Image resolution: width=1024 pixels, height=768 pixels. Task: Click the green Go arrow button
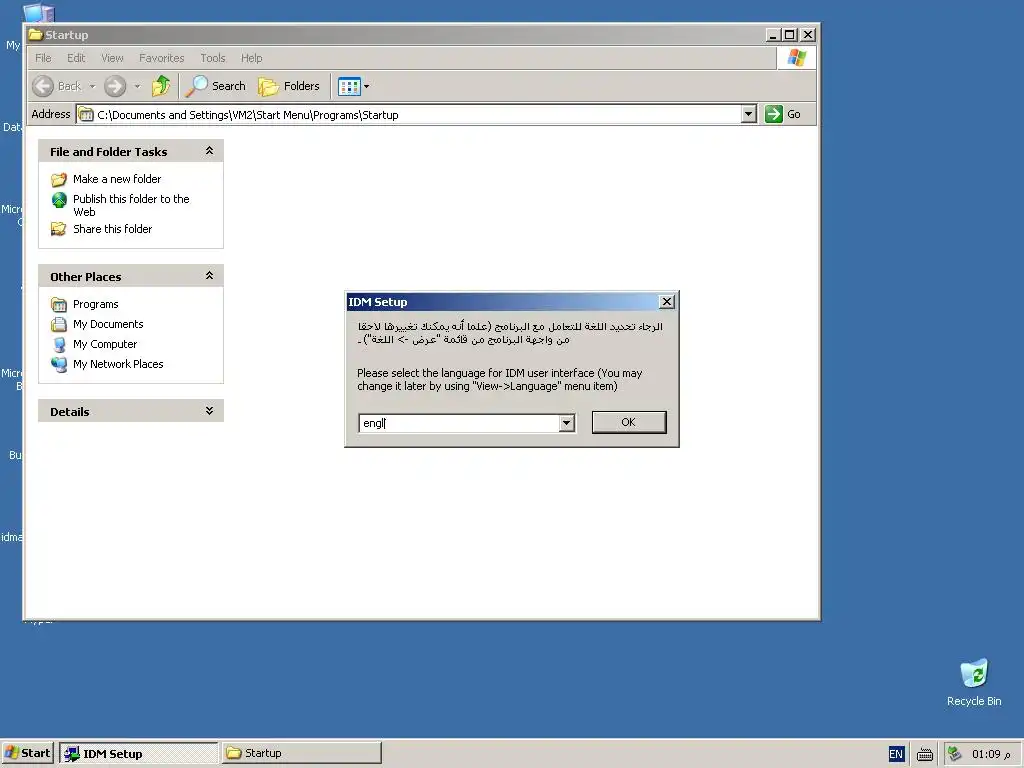pos(774,114)
